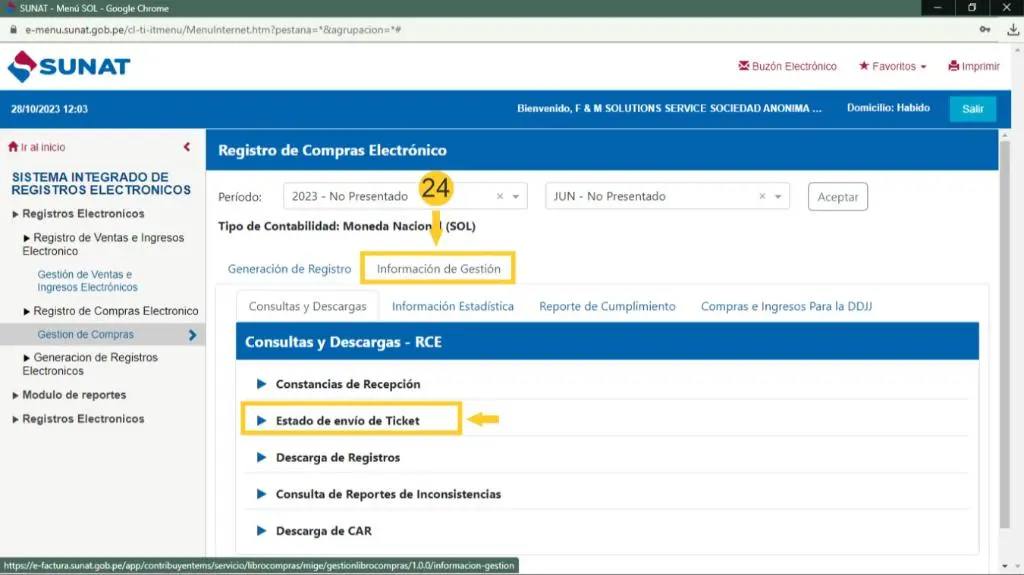
Task: Collapse sidebar with red chevron arrow
Action: tap(187, 147)
